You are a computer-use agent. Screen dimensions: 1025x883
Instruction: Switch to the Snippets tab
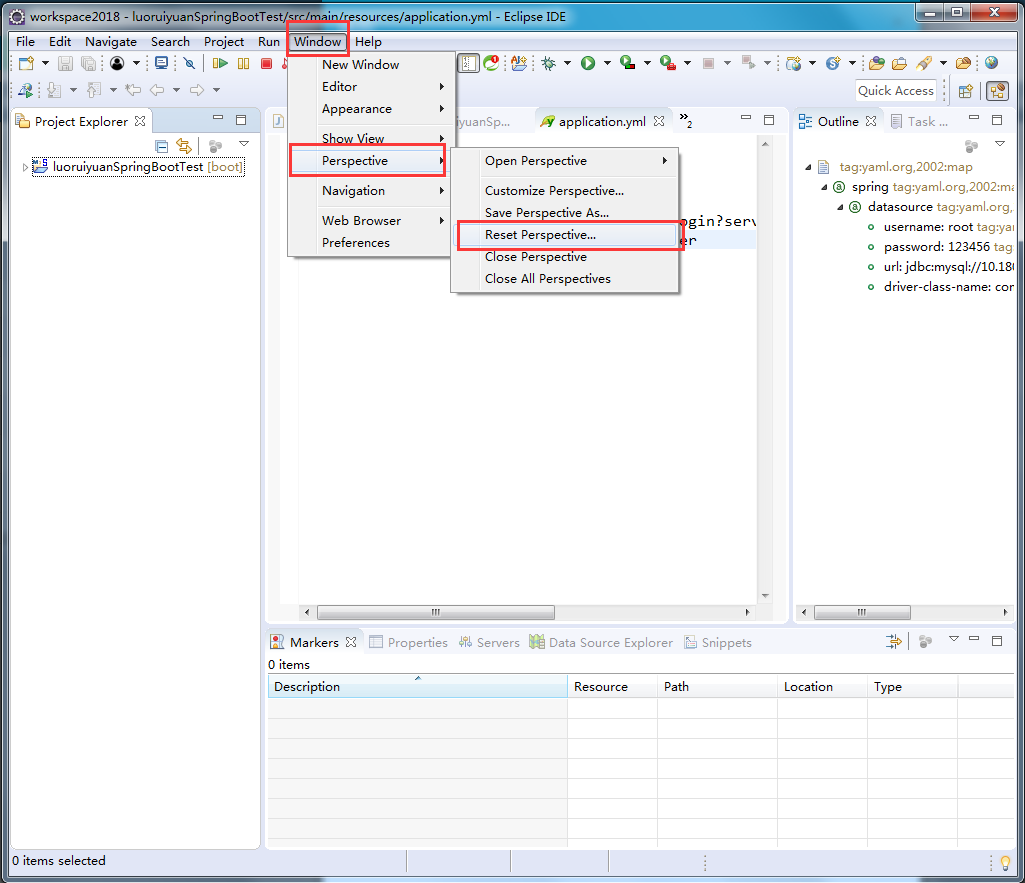pos(718,642)
